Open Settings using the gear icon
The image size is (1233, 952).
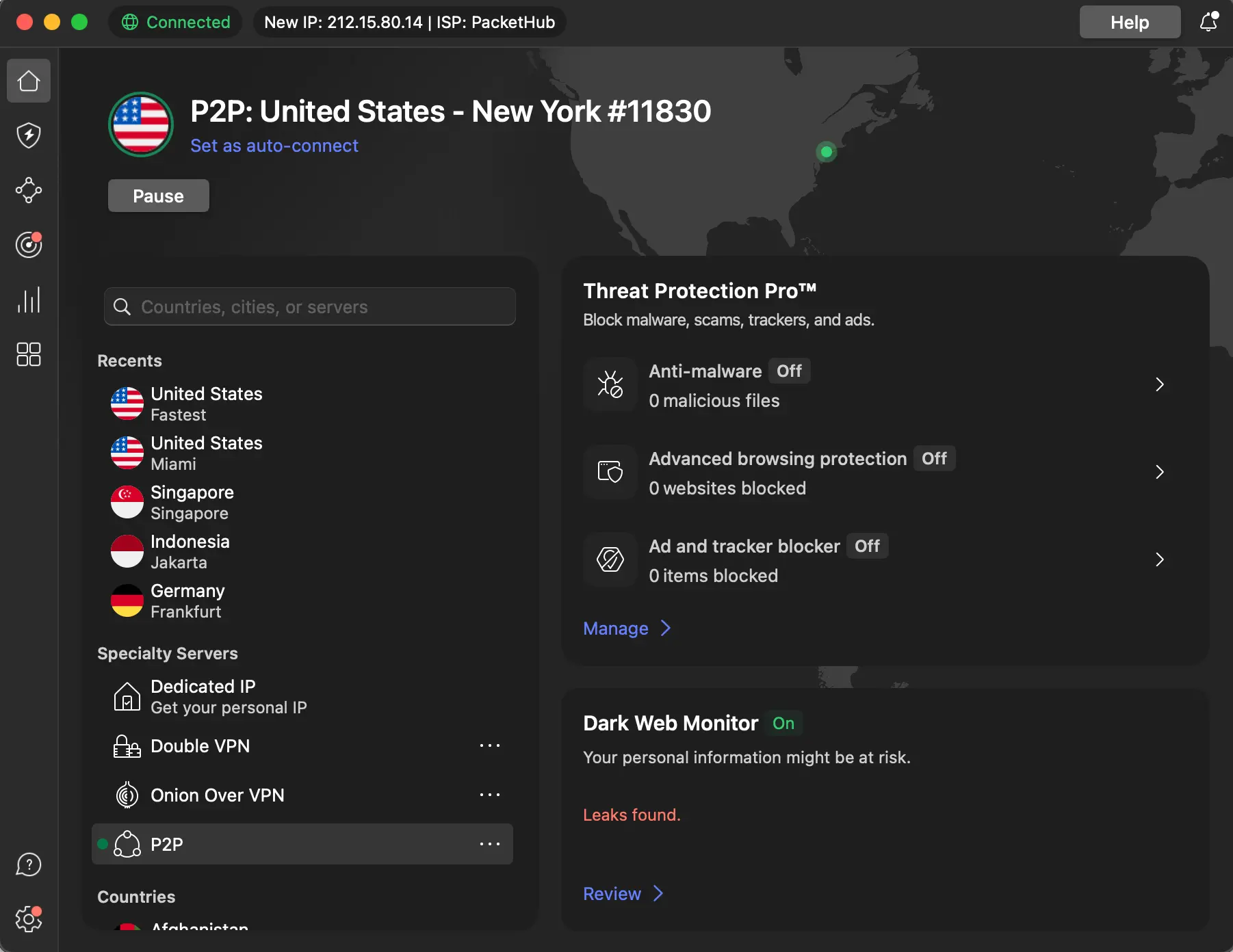(x=28, y=919)
